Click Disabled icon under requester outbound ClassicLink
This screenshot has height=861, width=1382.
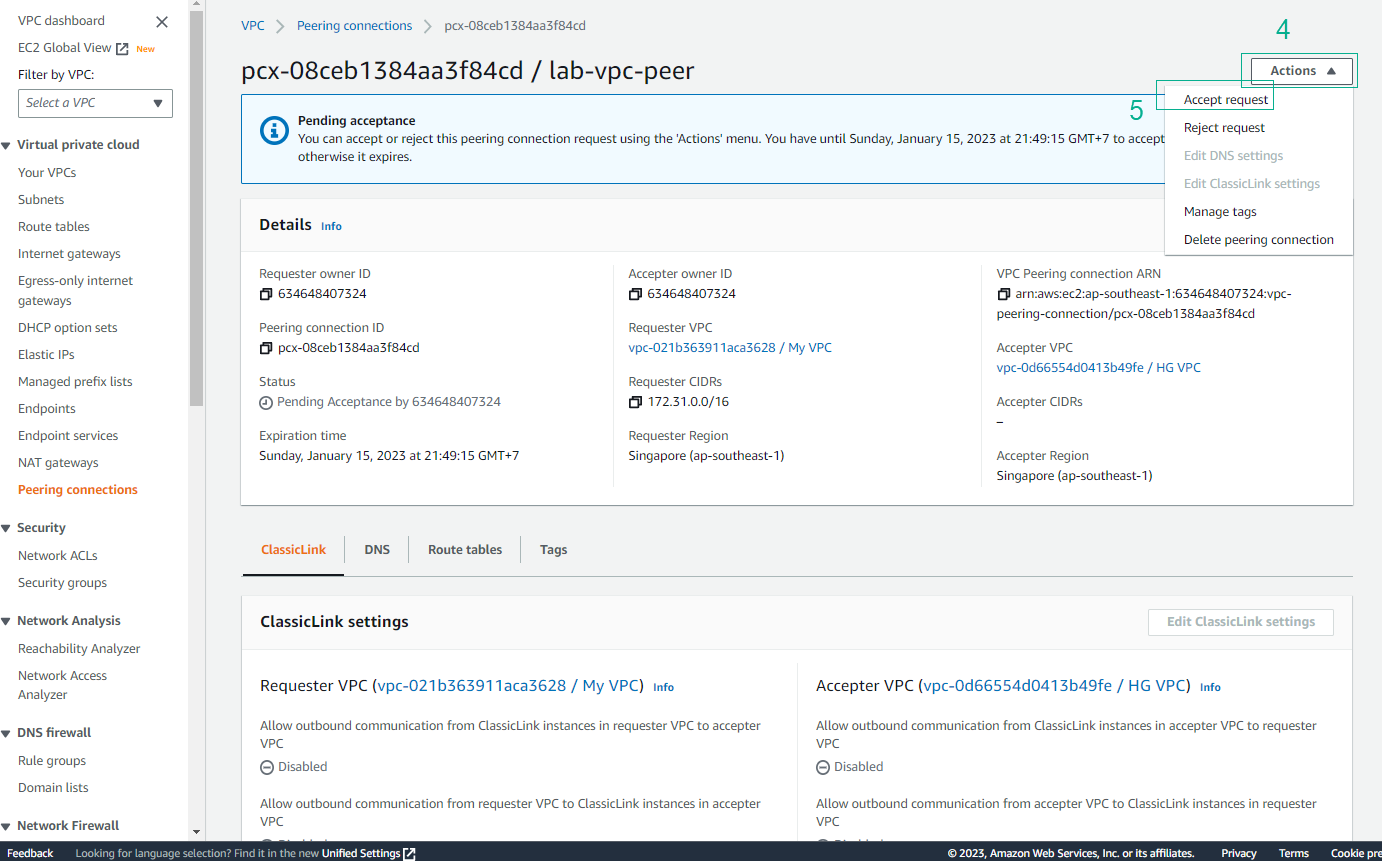267,768
